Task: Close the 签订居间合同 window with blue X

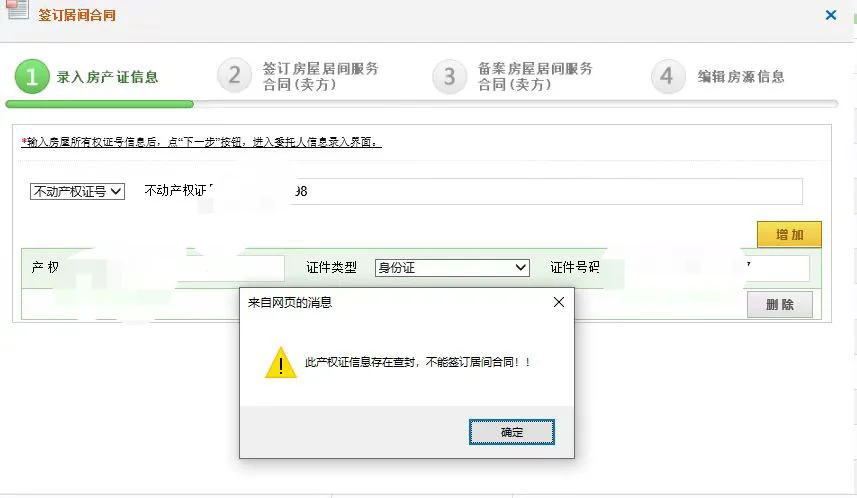Action: click(831, 15)
